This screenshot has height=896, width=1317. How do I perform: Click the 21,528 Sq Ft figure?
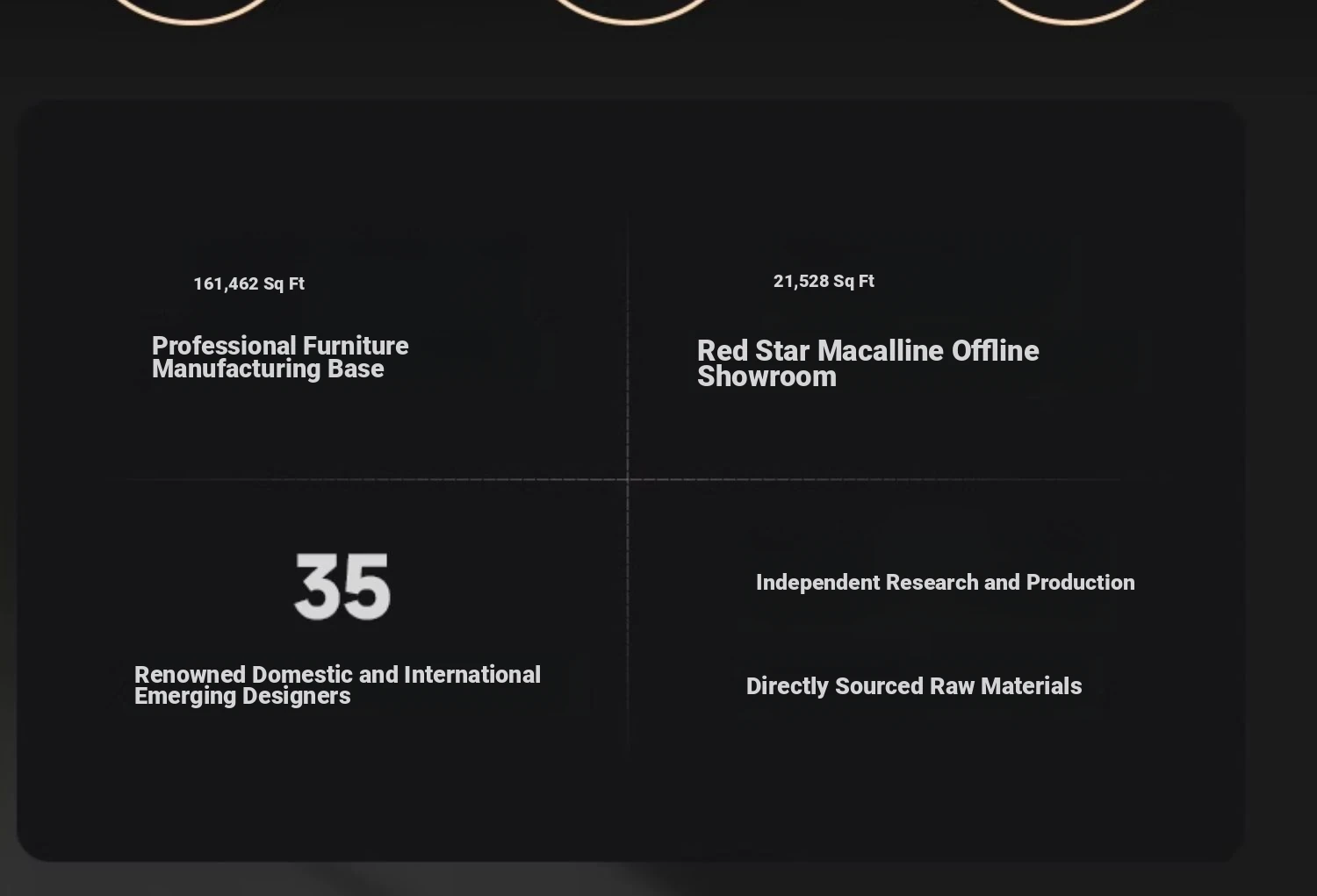coord(824,281)
